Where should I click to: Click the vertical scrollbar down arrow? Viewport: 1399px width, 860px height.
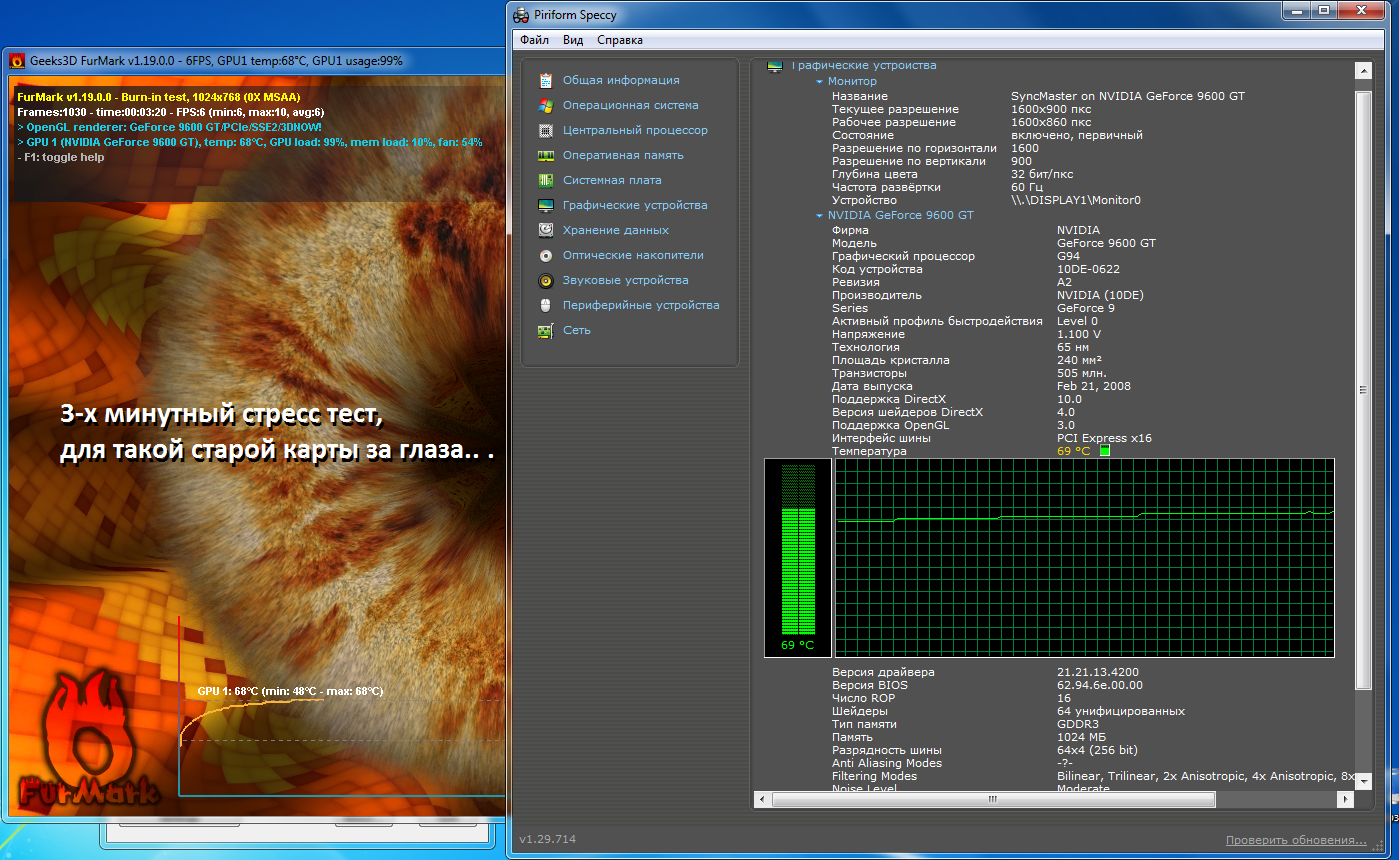[1363, 779]
